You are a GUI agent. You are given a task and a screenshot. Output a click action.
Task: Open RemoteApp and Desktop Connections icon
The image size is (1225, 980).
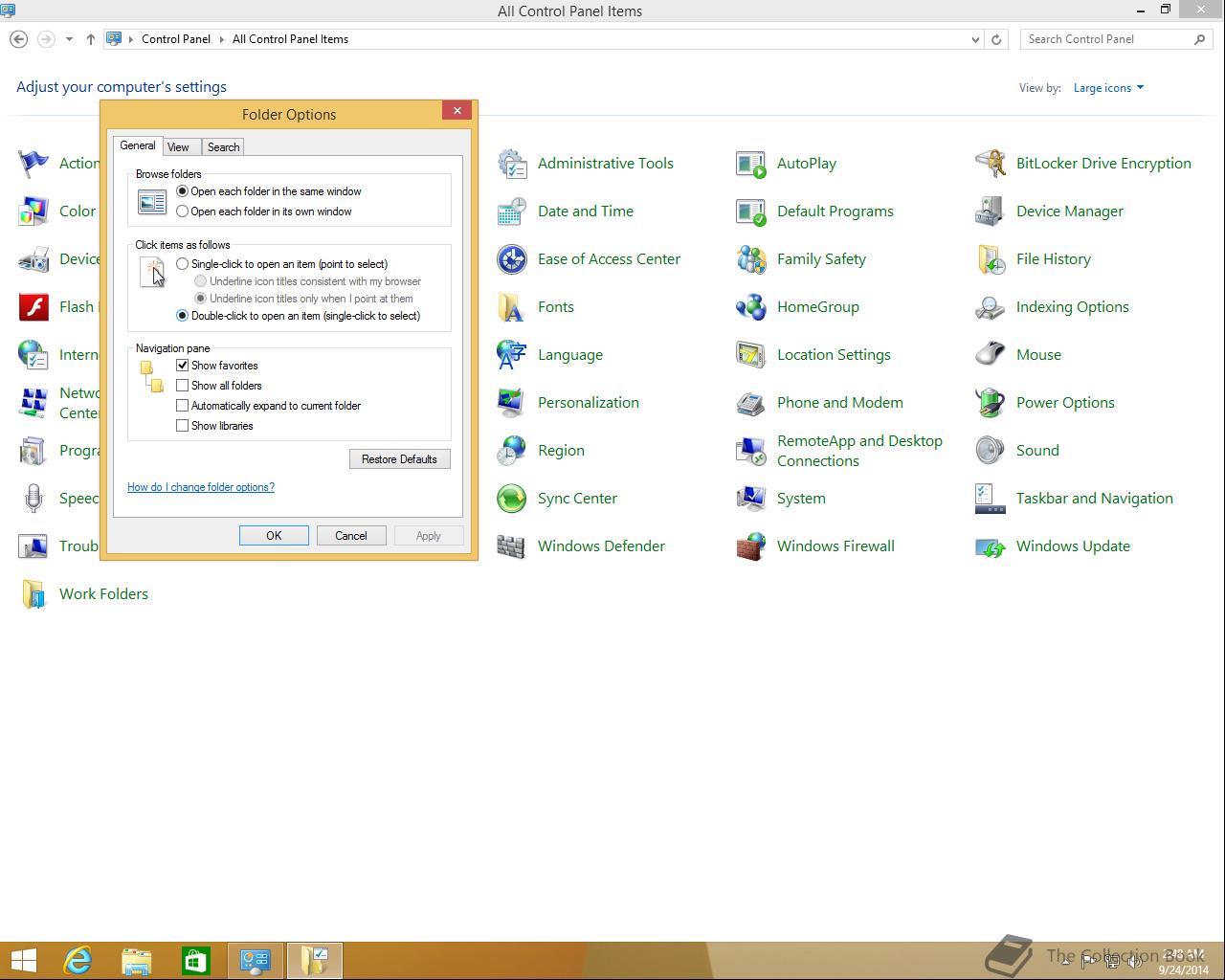coord(750,451)
